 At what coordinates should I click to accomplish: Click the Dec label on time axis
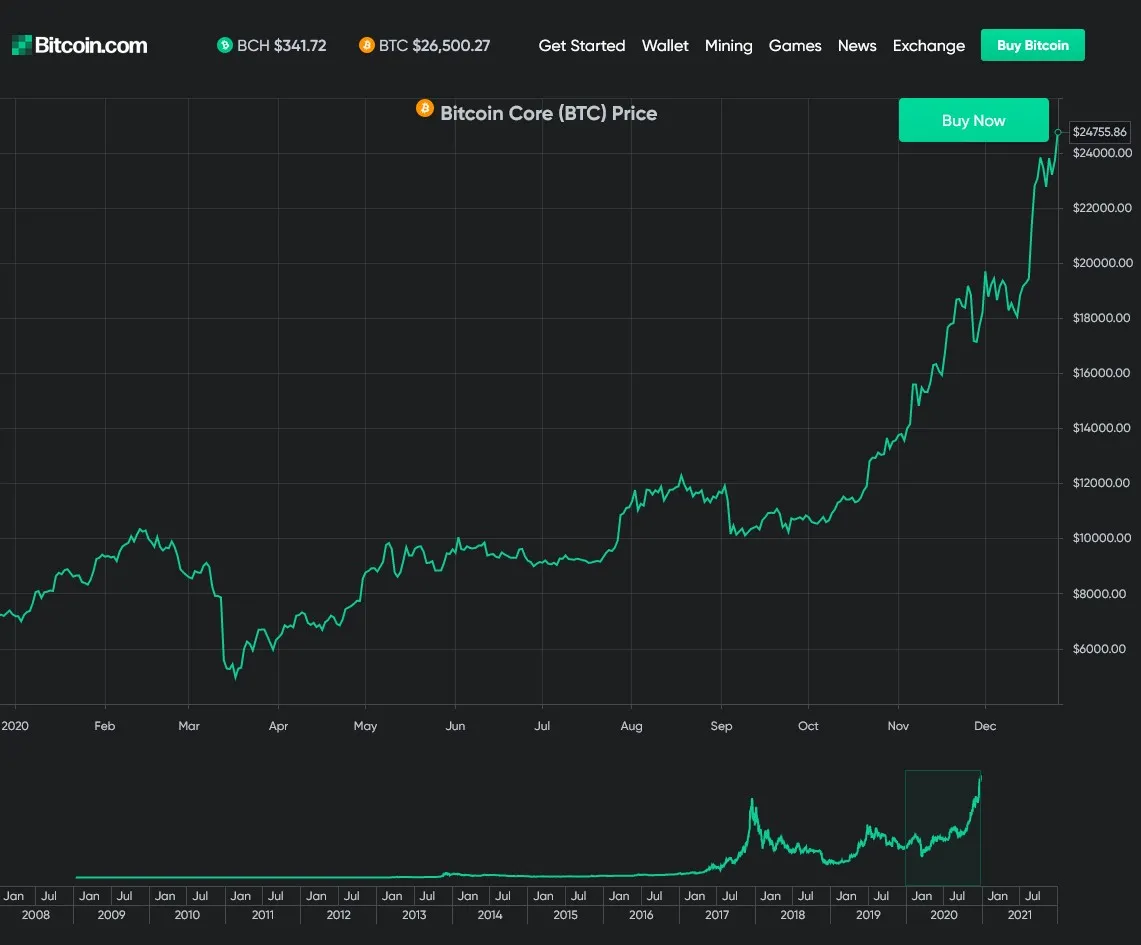click(985, 725)
